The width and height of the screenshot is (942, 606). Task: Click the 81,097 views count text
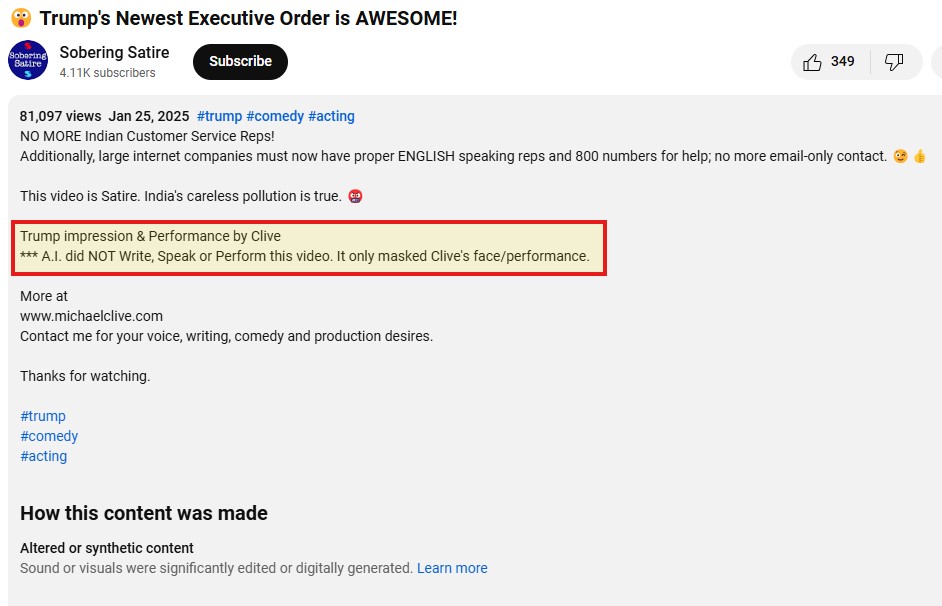(x=59, y=116)
